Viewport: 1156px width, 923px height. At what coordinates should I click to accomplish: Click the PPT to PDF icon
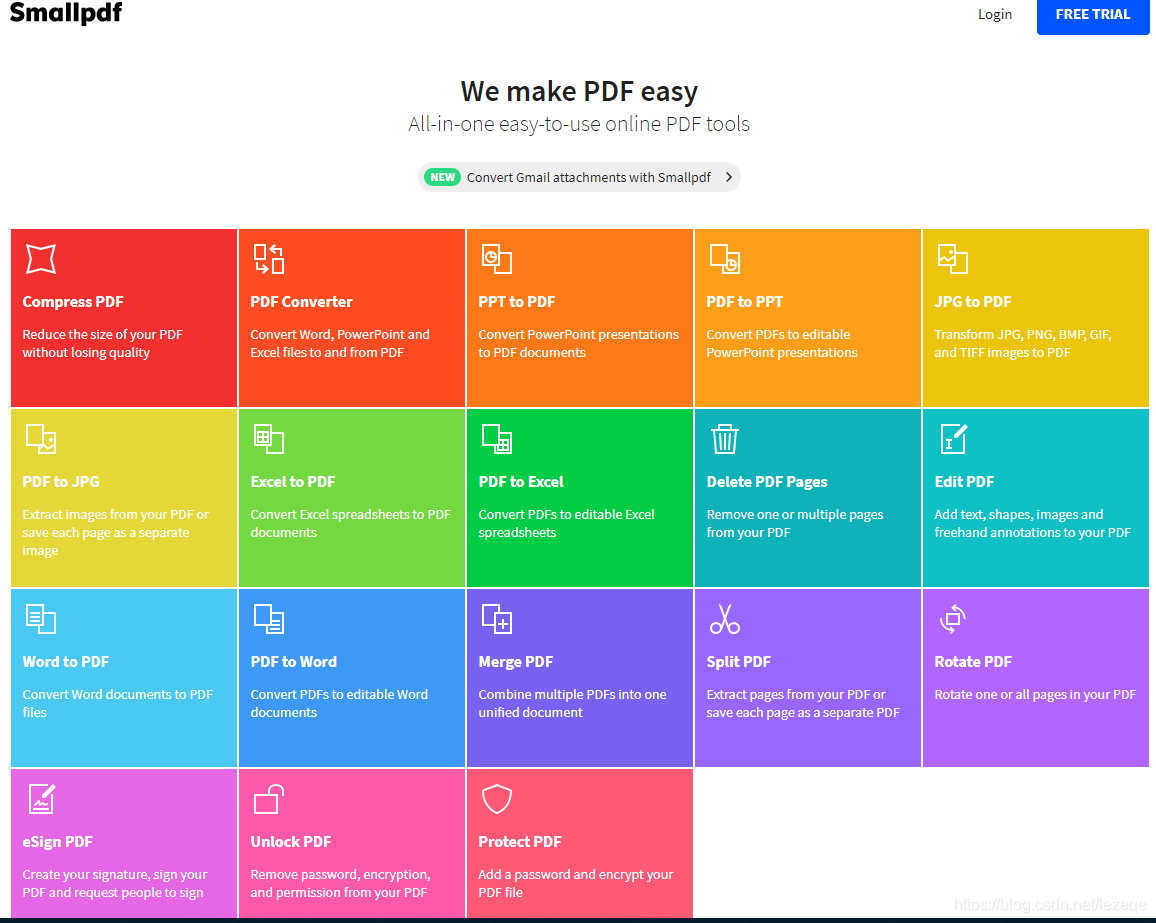(x=497, y=259)
